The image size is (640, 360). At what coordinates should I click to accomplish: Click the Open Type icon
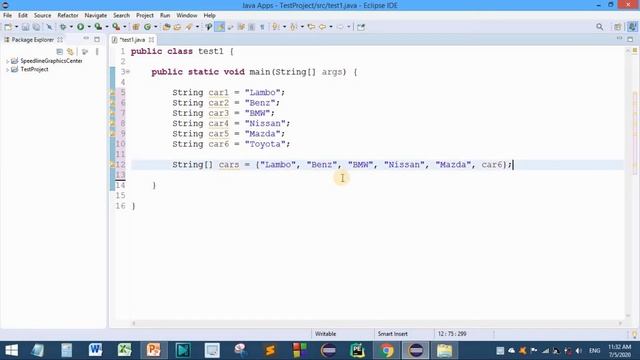click(167, 27)
